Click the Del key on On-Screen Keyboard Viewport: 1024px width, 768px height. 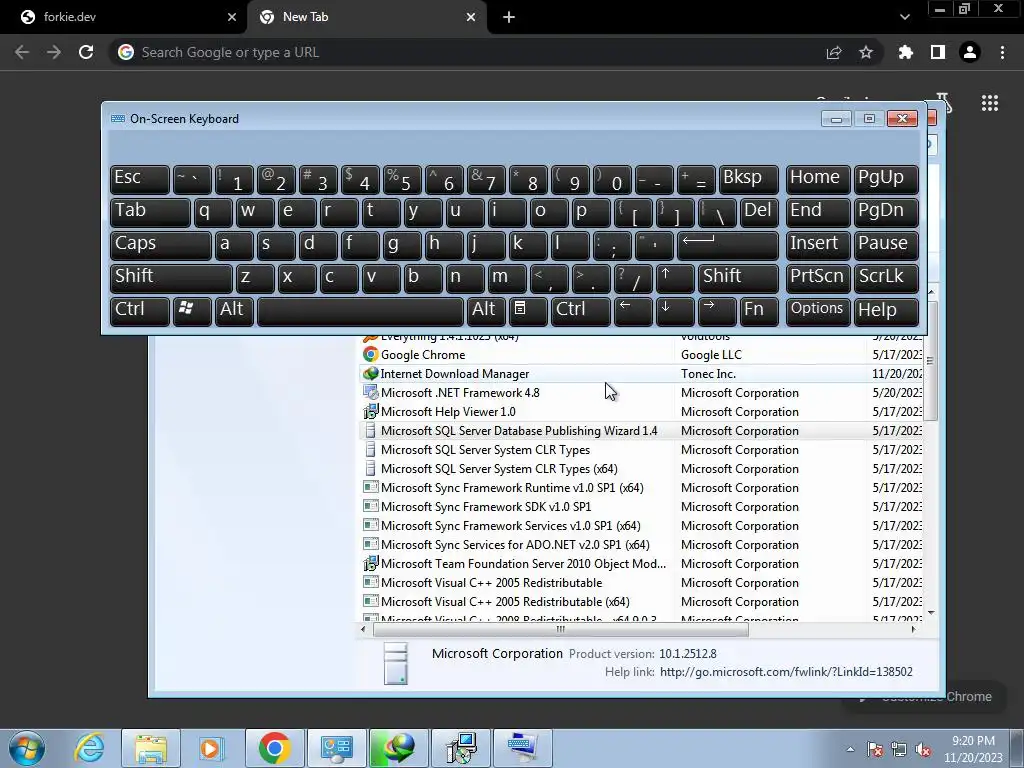pyautogui.click(x=759, y=212)
